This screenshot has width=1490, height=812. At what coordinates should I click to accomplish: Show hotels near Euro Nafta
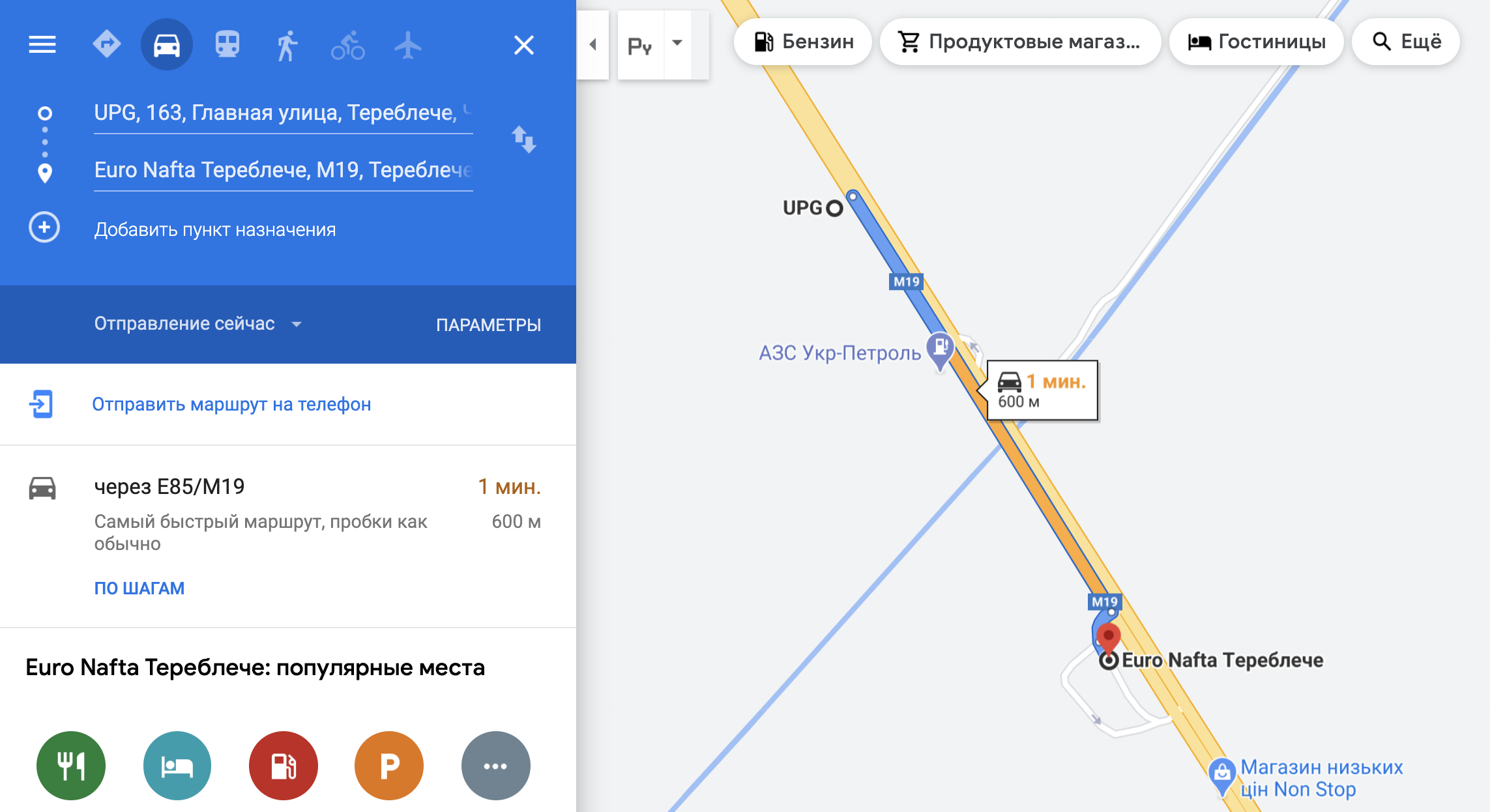pyautogui.click(x=177, y=766)
